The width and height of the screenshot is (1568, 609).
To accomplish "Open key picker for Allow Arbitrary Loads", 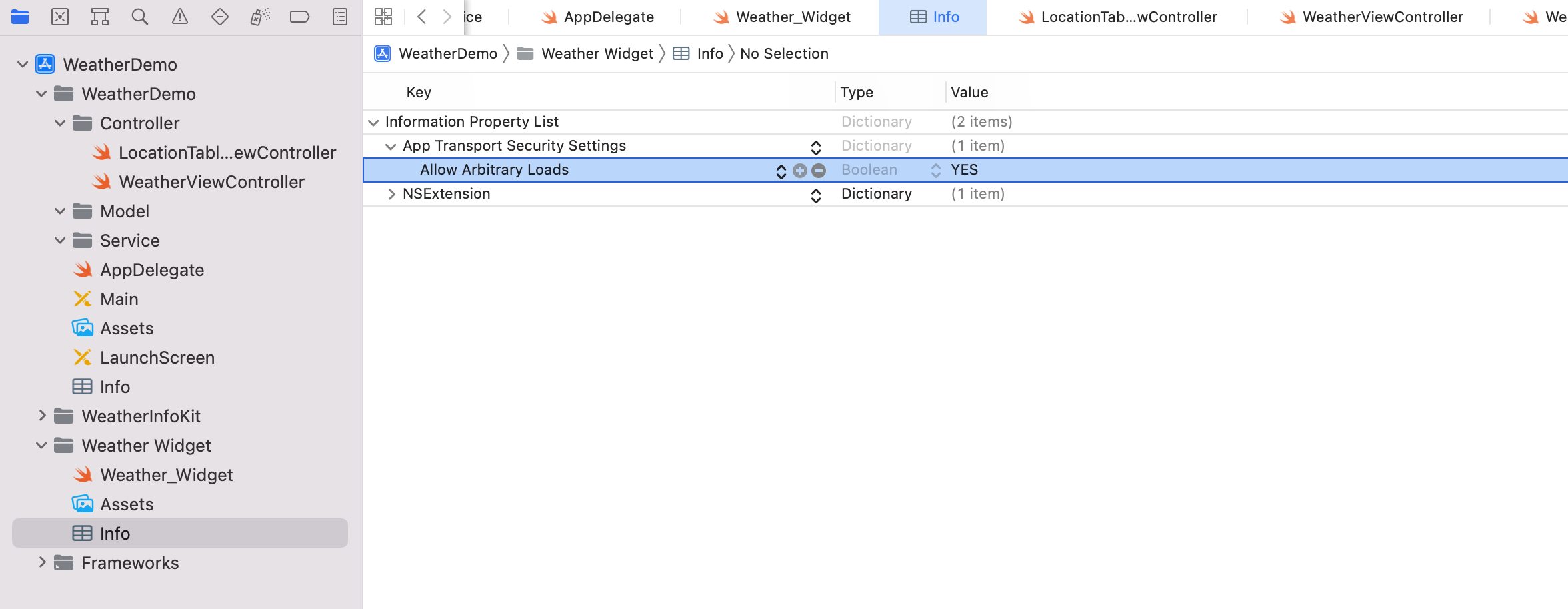I will (x=781, y=171).
